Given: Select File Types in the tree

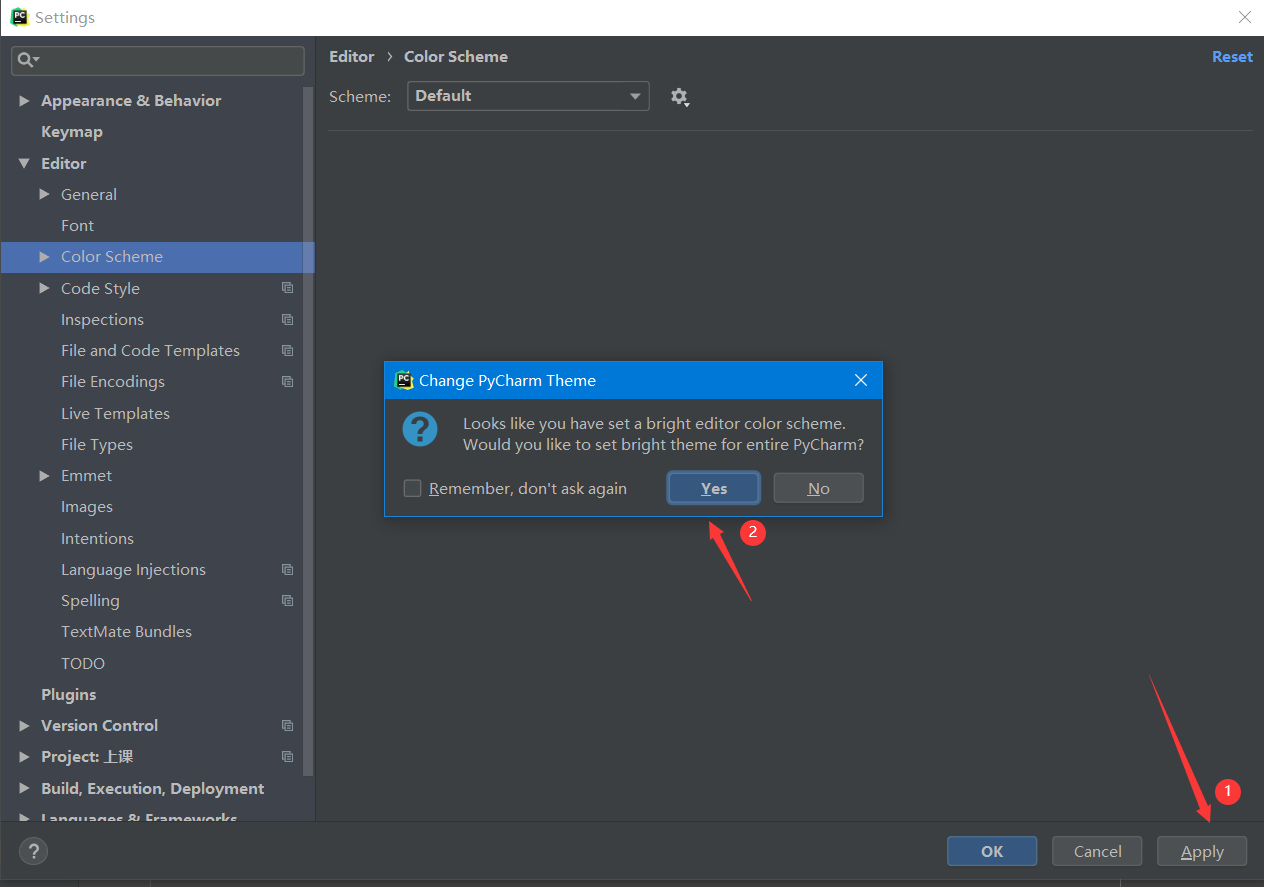Looking at the screenshot, I should point(97,445).
